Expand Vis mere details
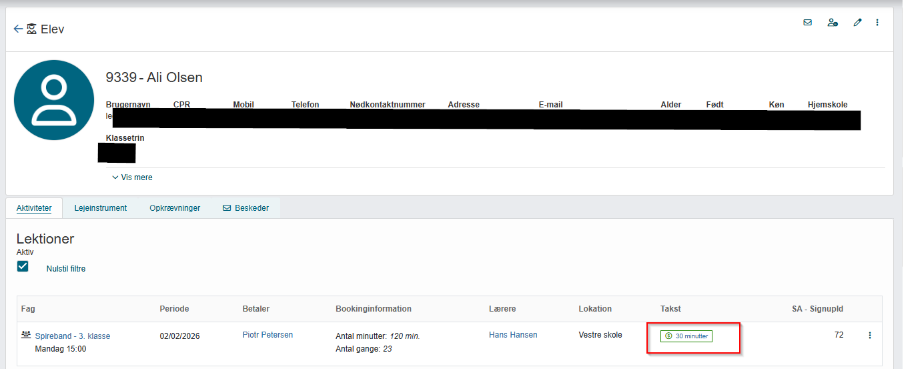Viewport: 903px width, 369px height. pos(132,177)
